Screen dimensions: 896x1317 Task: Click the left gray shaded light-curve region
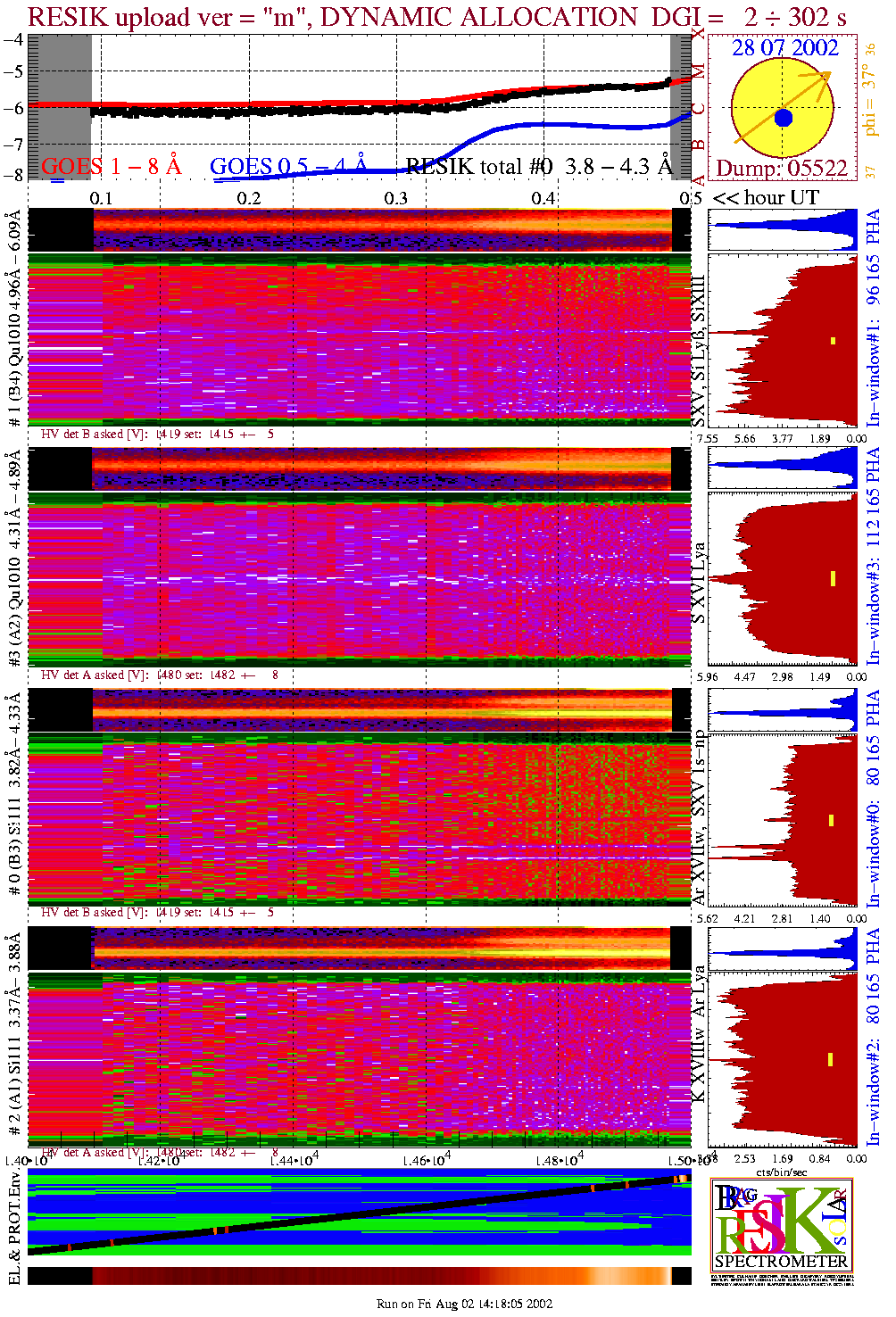click(60, 107)
